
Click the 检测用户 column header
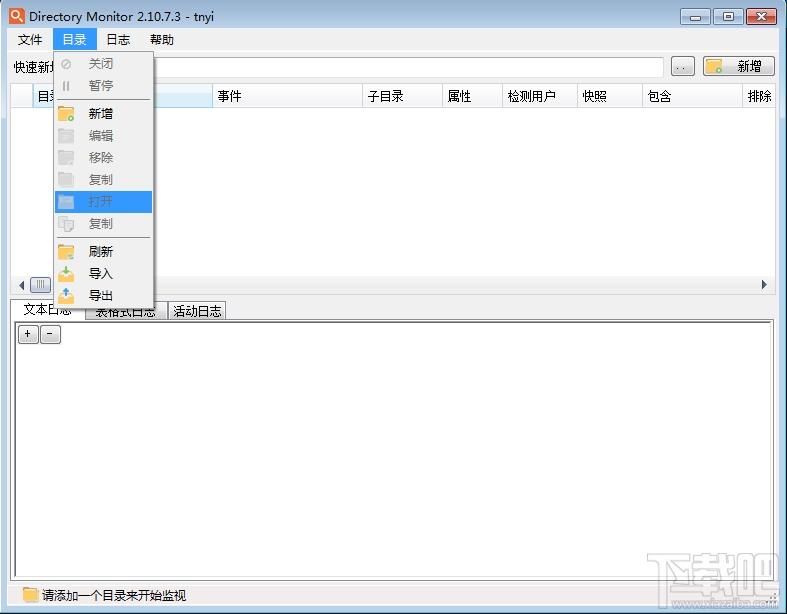tap(540, 96)
